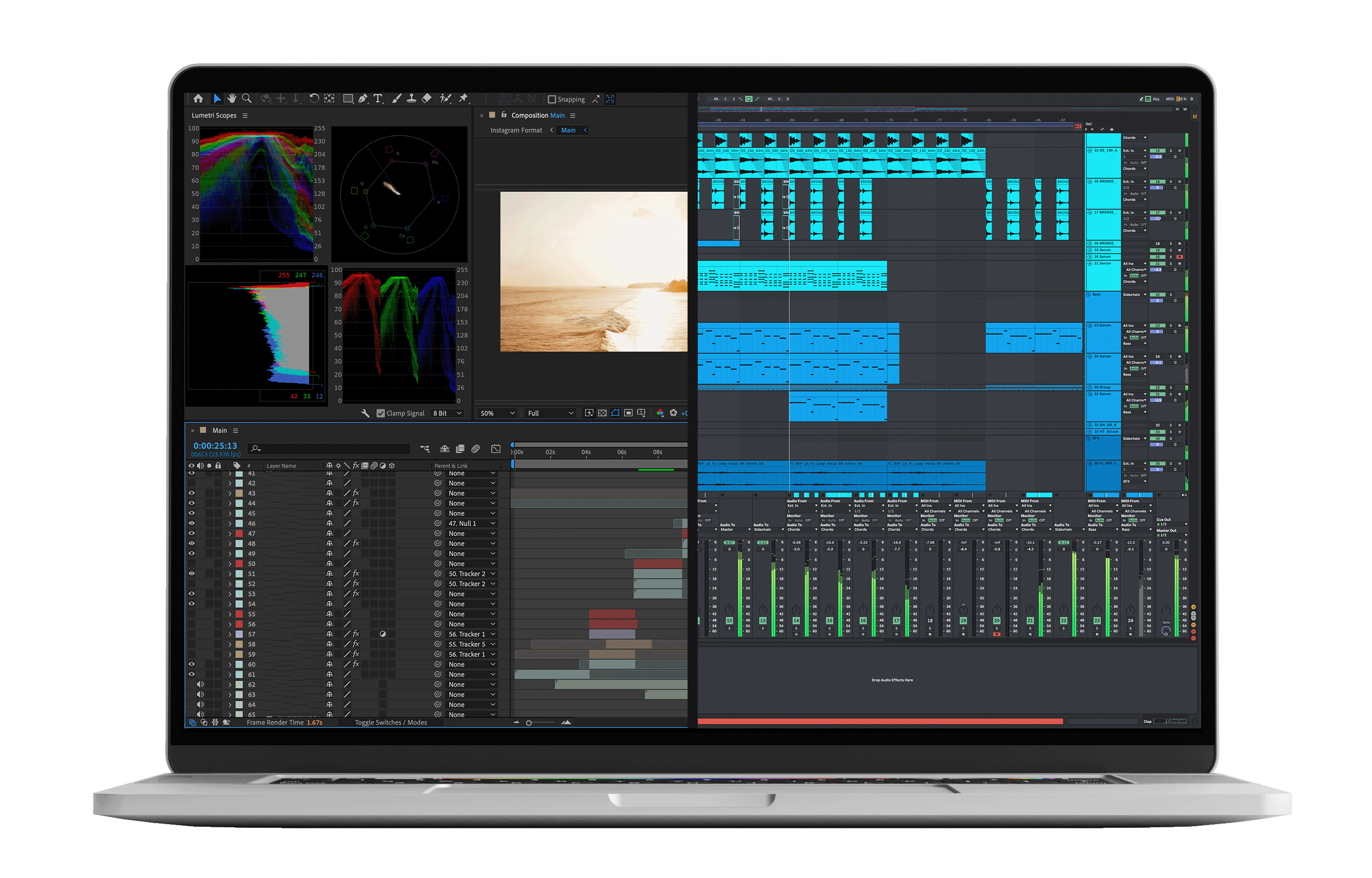Click Toggle Switches / Modes button

pos(391,722)
